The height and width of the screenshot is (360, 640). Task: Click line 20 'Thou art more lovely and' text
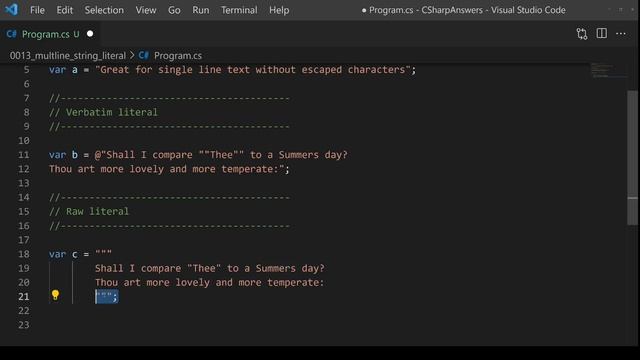[209, 282]
